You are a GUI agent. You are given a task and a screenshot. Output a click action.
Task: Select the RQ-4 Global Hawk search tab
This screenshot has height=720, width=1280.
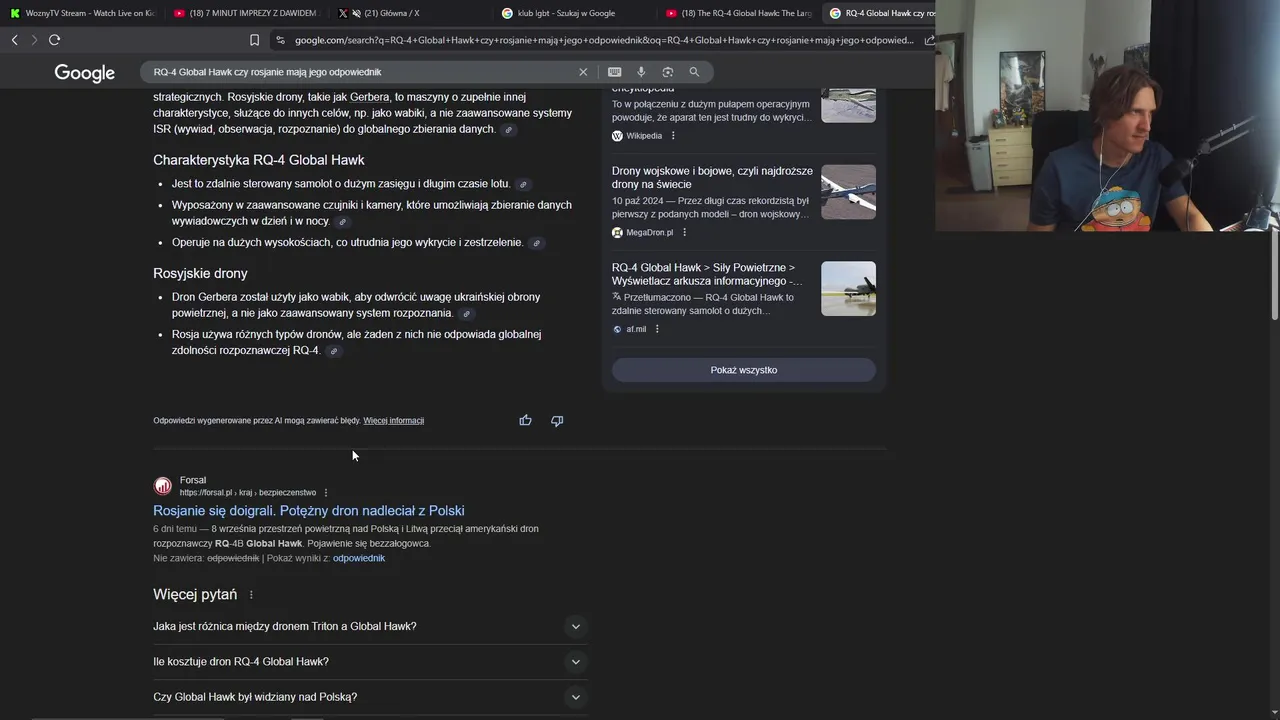coord(880,13)
